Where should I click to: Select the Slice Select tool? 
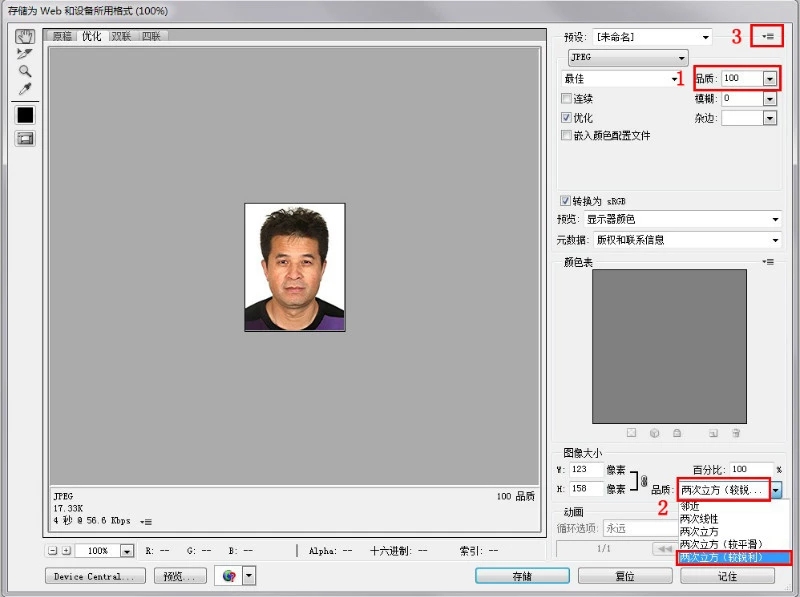[x=24, y=54]
